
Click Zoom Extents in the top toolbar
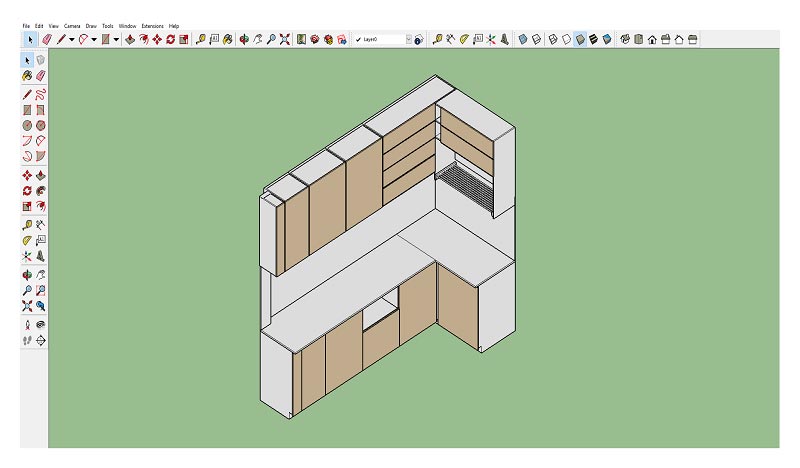coord(285,39)
